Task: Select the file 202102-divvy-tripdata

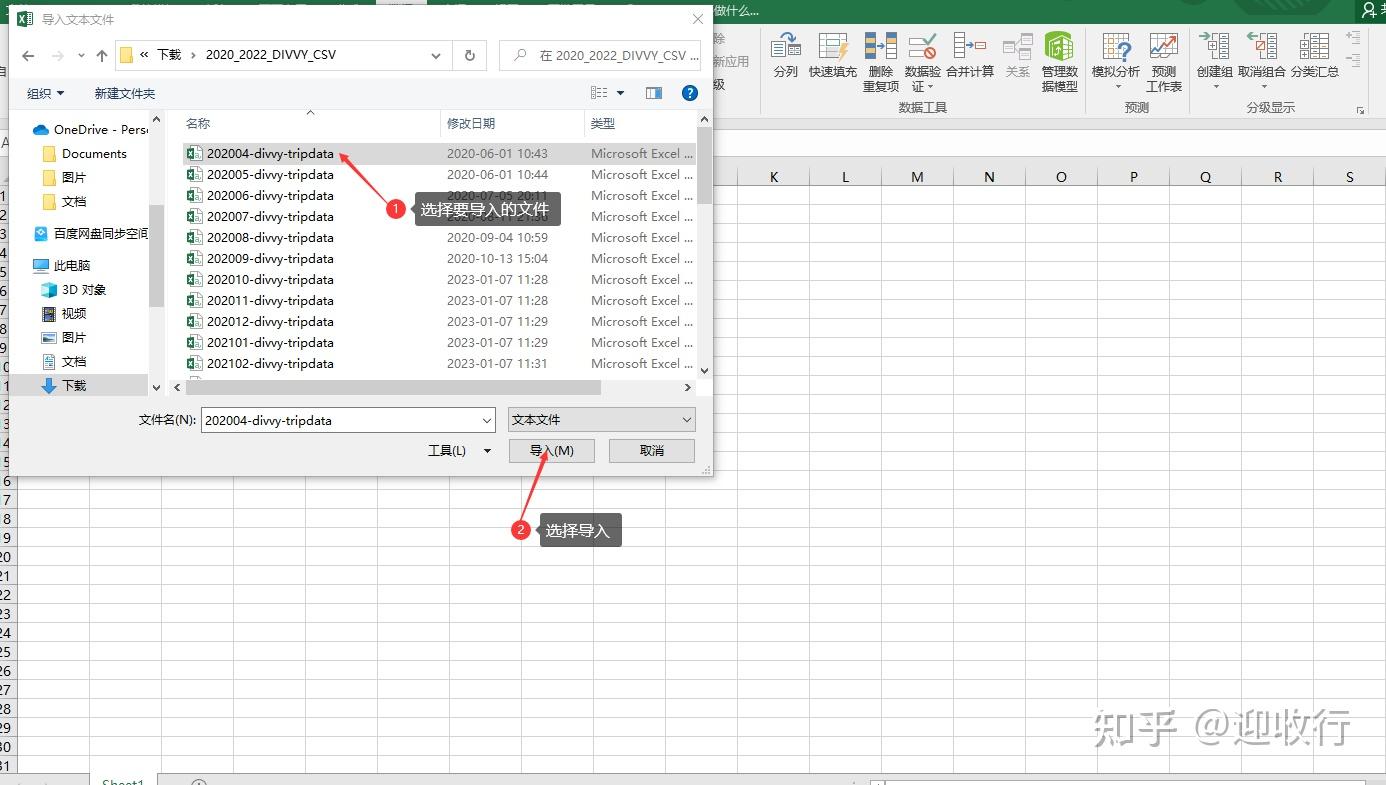Action: 270,364
